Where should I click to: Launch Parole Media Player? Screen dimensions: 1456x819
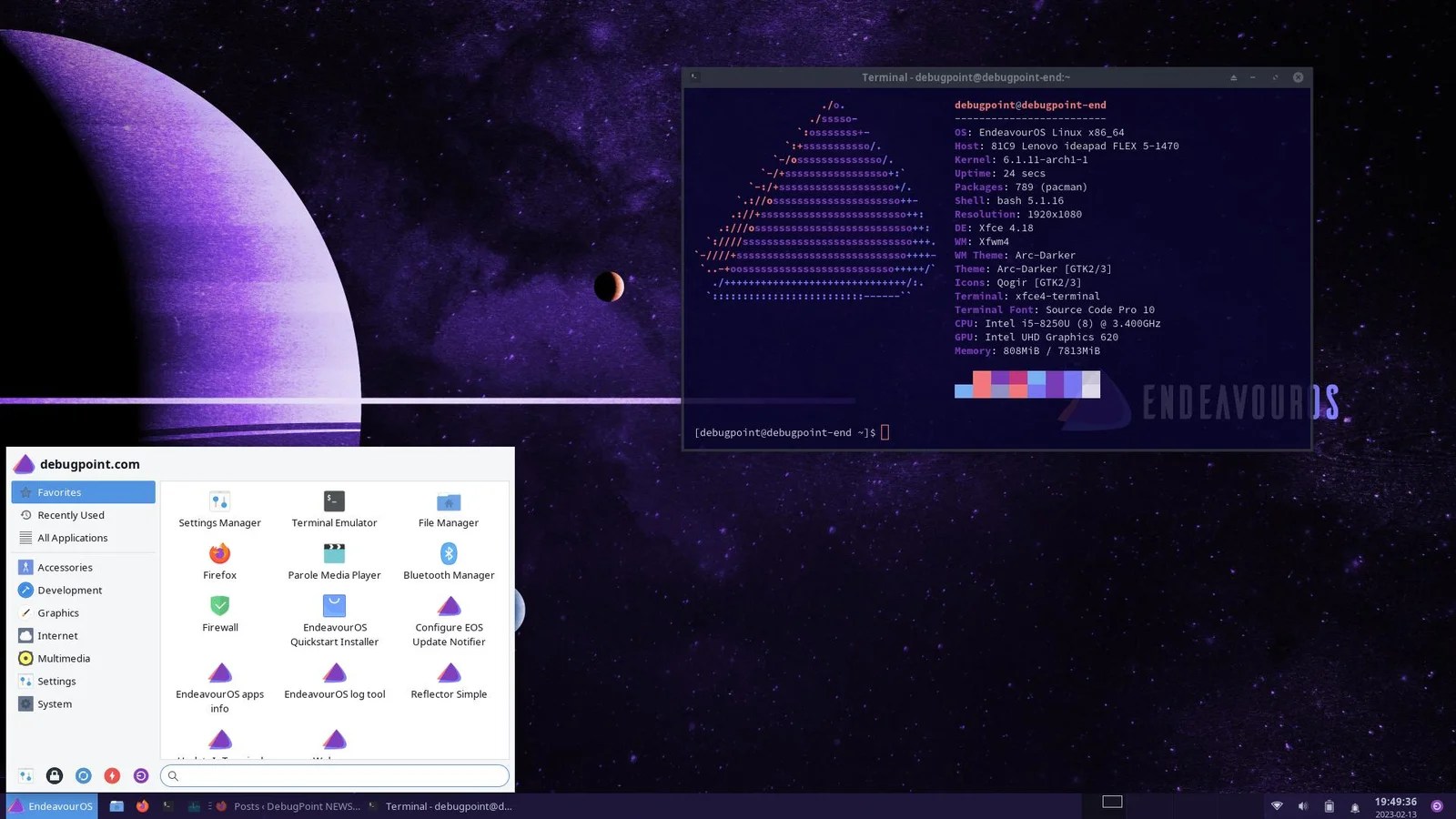click(x=333, y=562)
